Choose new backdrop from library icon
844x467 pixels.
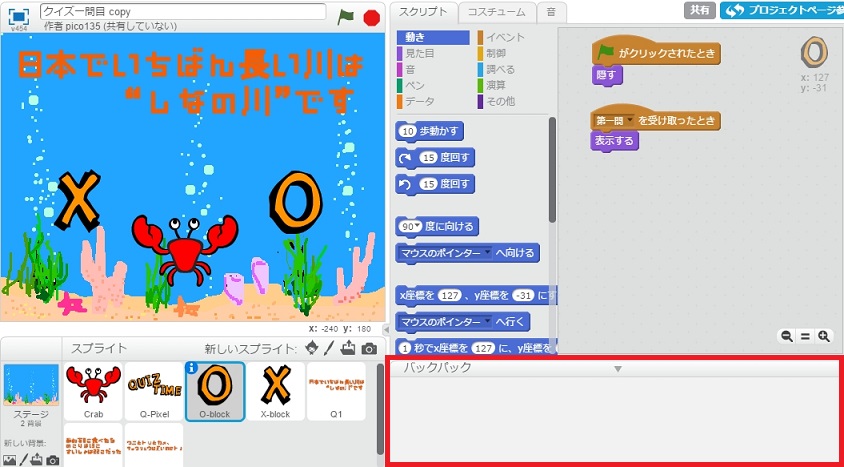pos(10,459)
